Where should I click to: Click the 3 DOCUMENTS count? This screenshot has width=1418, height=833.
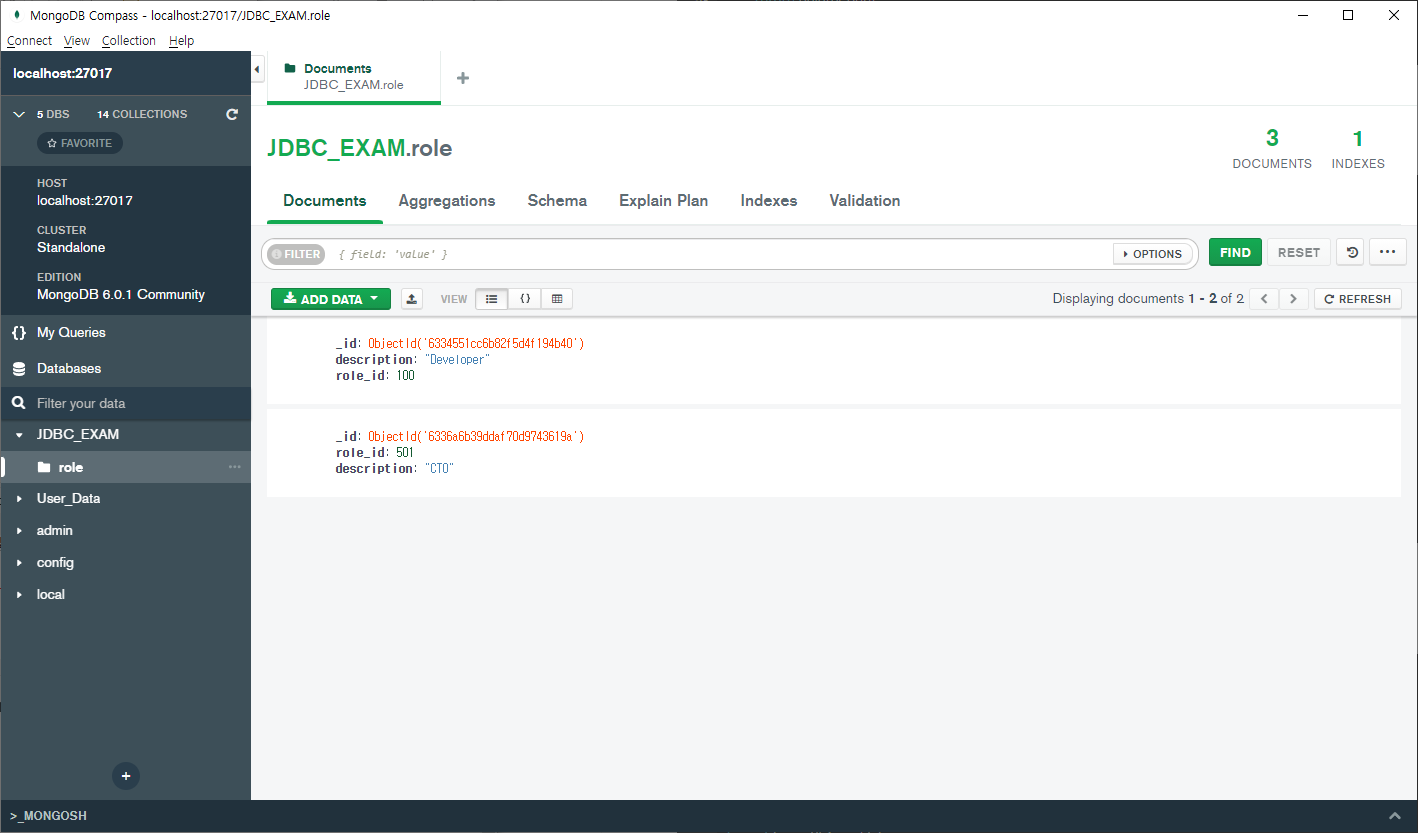(x=1272, y=149)
